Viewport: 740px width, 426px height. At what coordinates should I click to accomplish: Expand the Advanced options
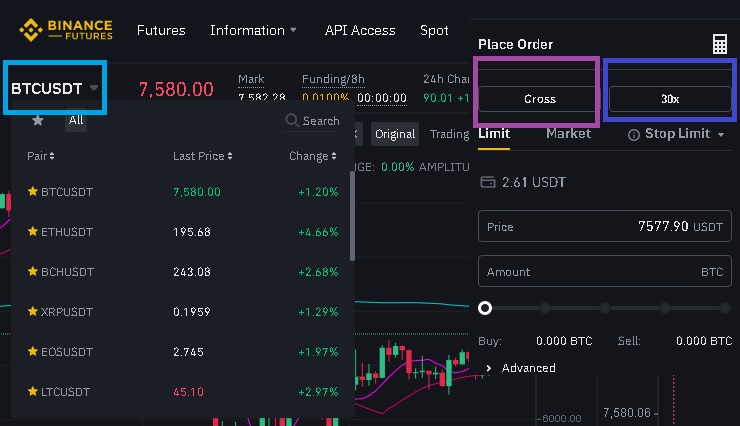[x=521, y=368]
